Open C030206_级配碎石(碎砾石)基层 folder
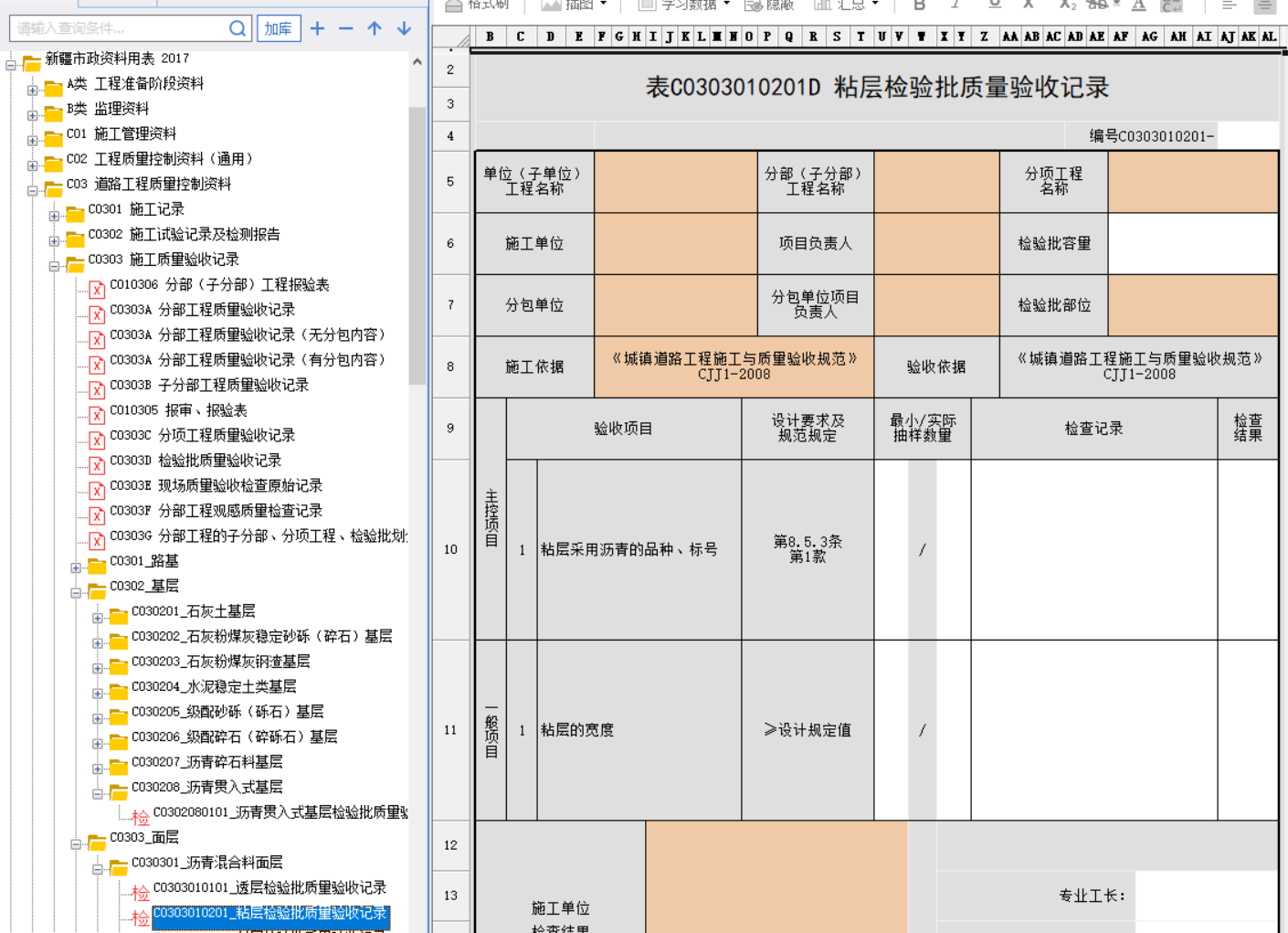 click(x=234, y=737)
